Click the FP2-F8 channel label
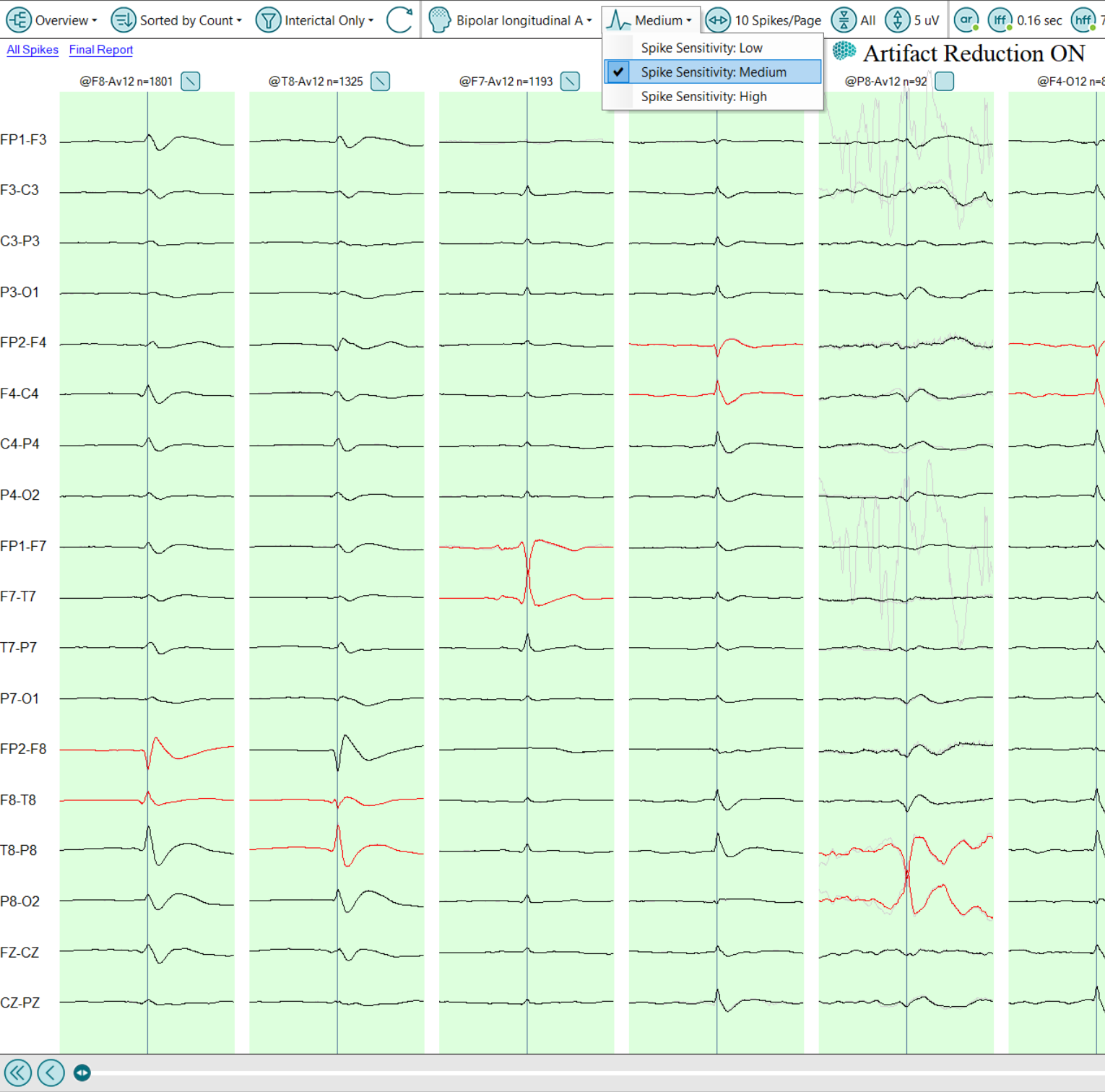 pos(24,749)
